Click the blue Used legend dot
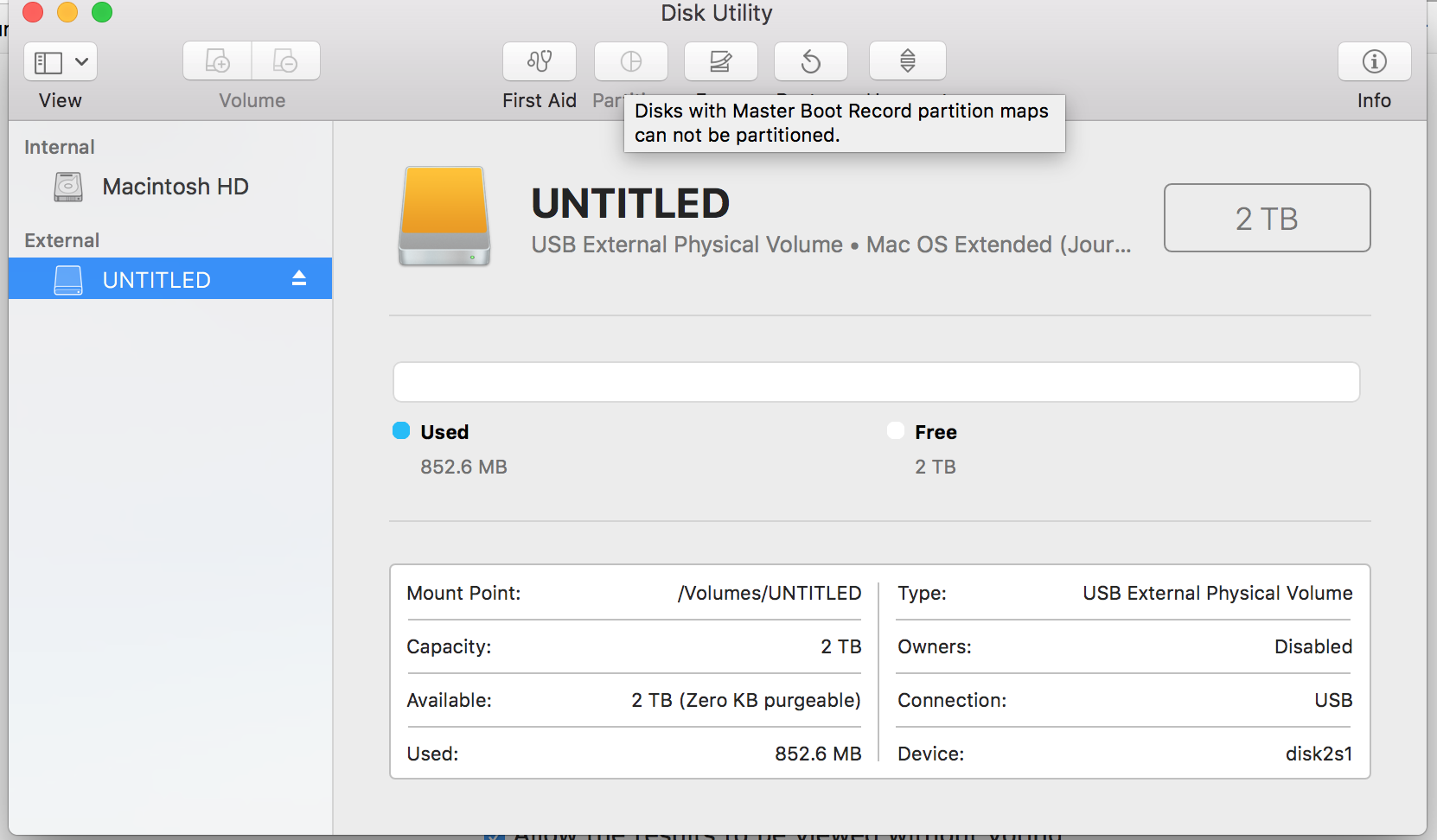Image resolution: width=1437 pixels, height=840 pixels. point(401,430)
